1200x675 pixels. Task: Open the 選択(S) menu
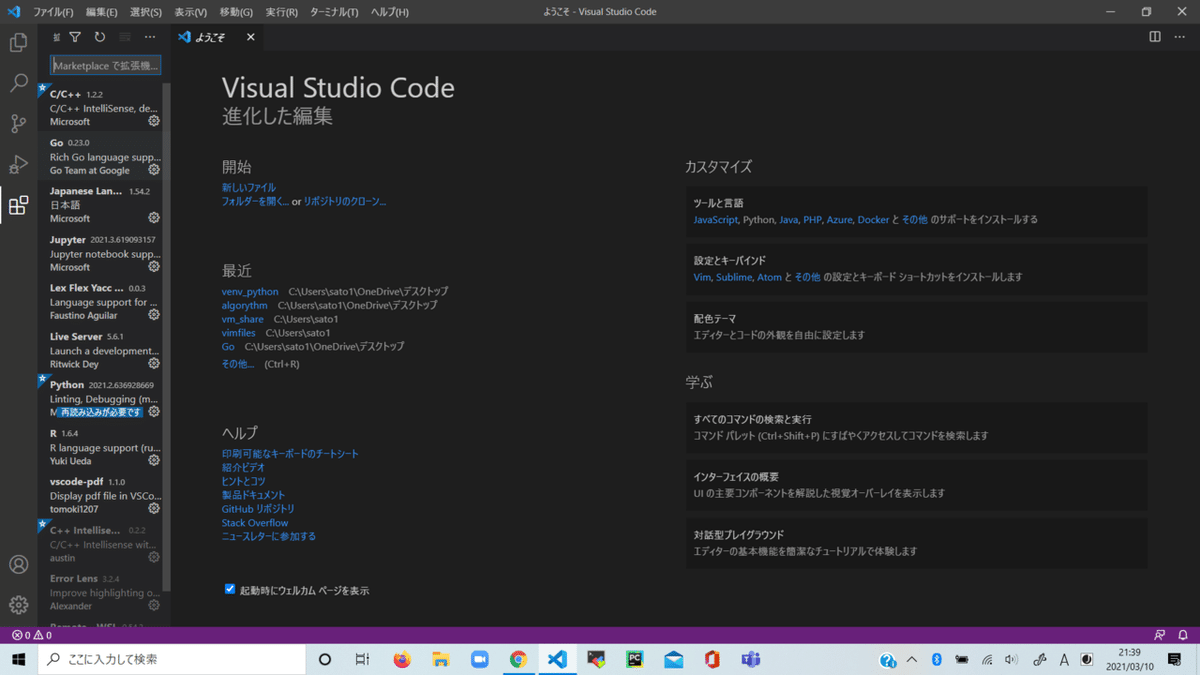click(x=146, y=12)
